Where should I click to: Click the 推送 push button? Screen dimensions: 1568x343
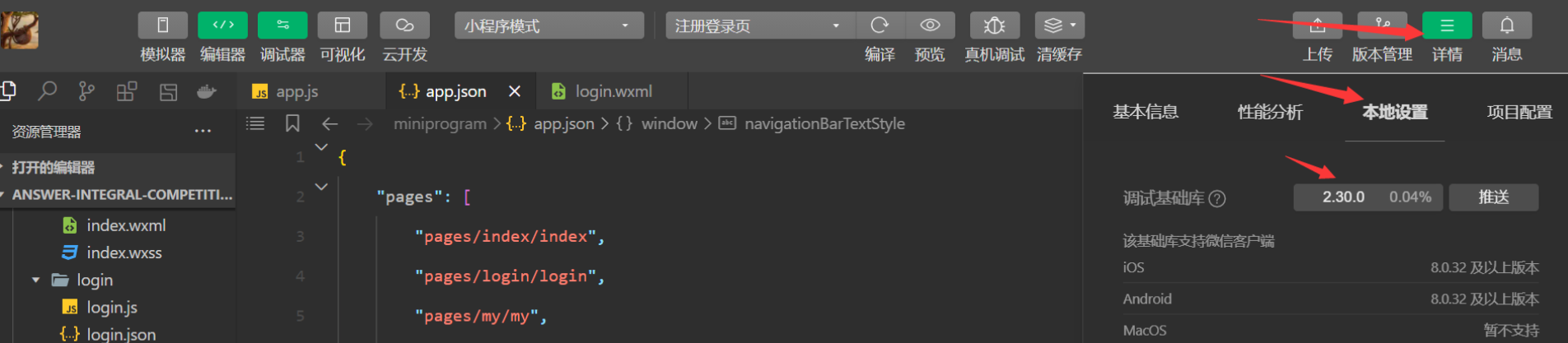click(1493, 197)
